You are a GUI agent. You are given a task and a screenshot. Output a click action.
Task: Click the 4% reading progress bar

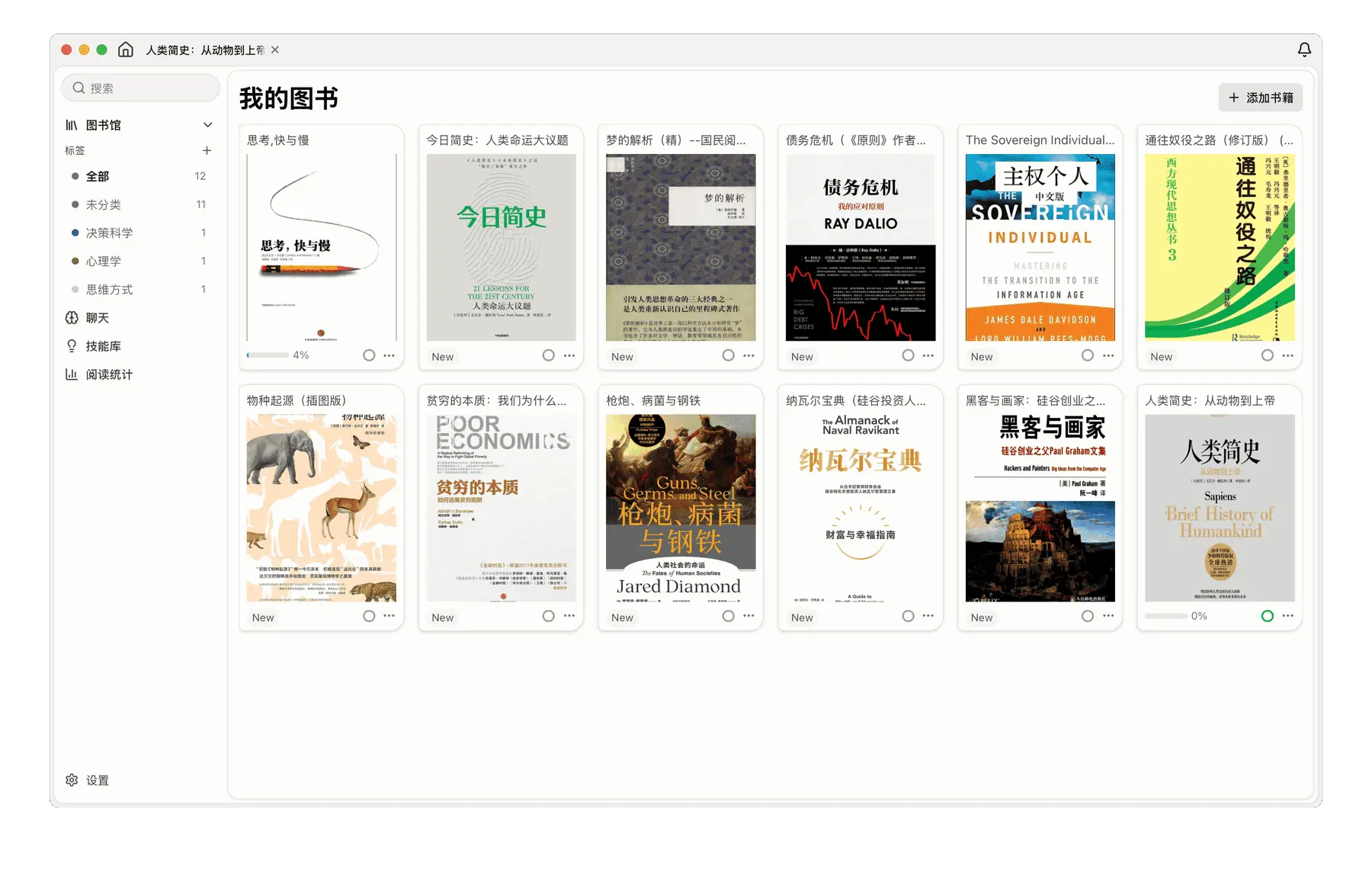click(268, 355)
